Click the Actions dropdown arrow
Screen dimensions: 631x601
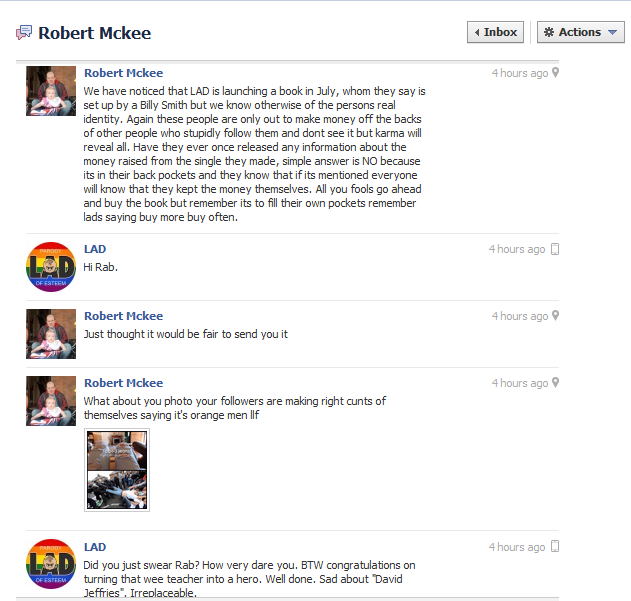pos(612,32)
